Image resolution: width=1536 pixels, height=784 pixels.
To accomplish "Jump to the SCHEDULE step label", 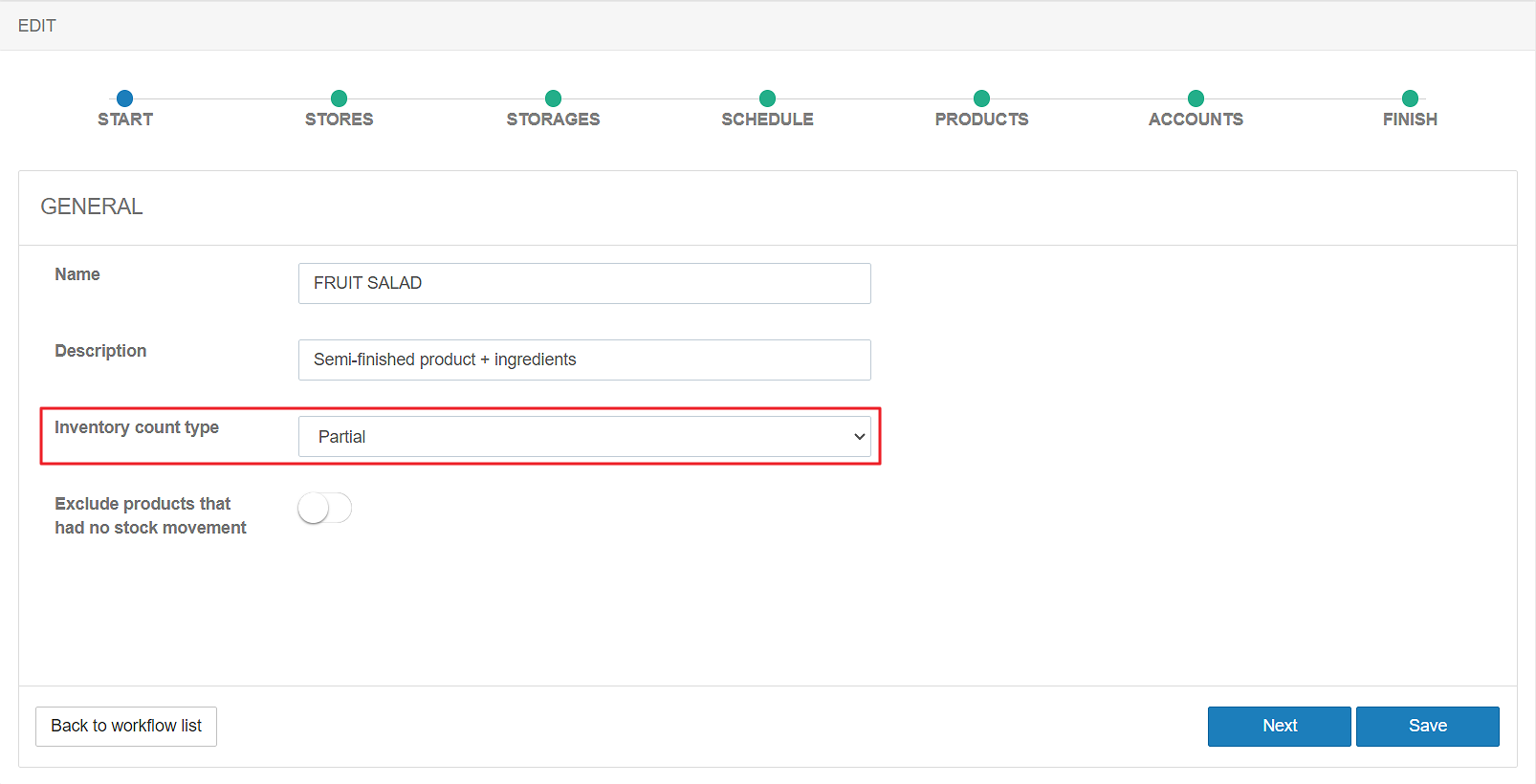I will 767,120.
